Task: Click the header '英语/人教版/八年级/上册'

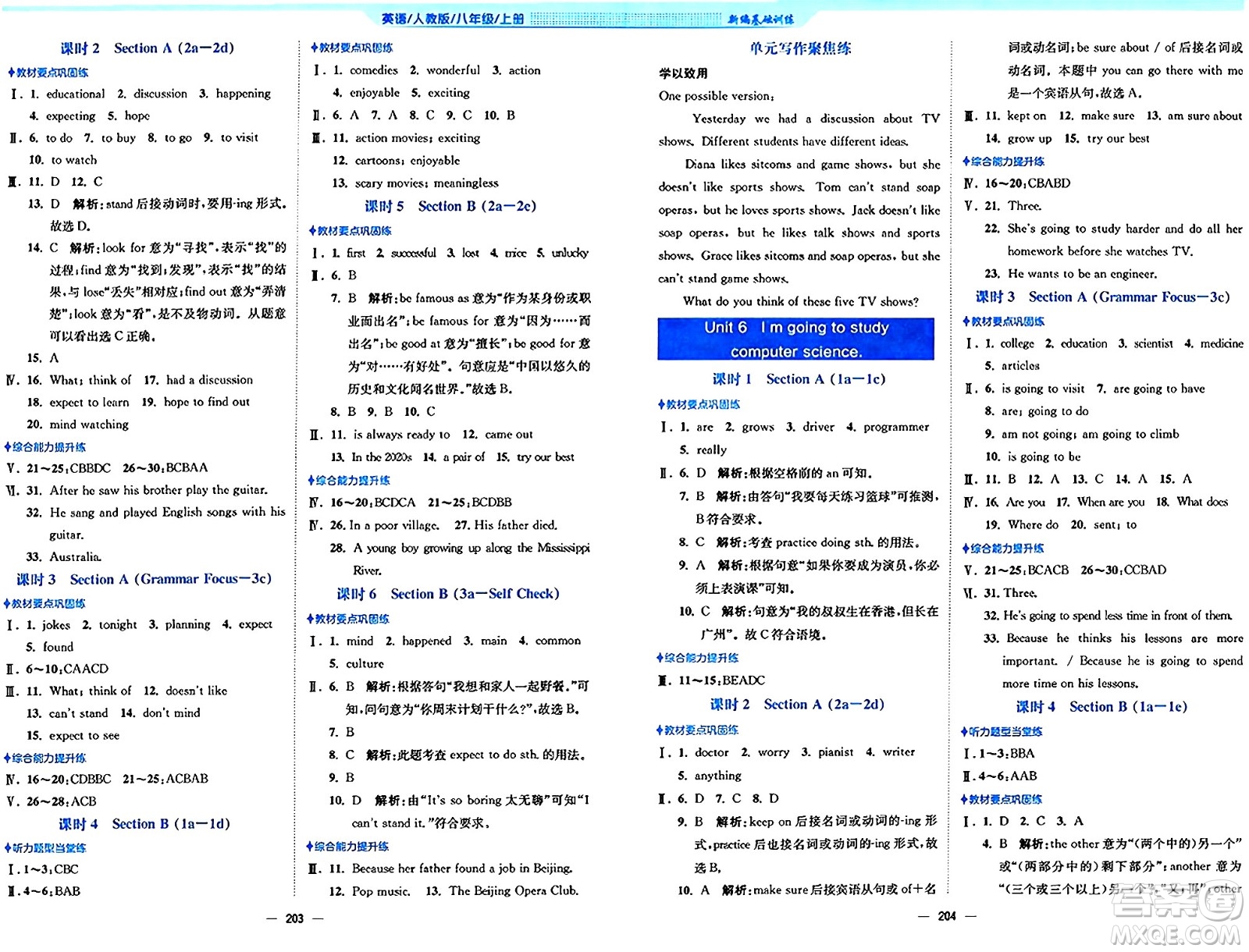Action: pyautogui.click(x=453, y=19)
